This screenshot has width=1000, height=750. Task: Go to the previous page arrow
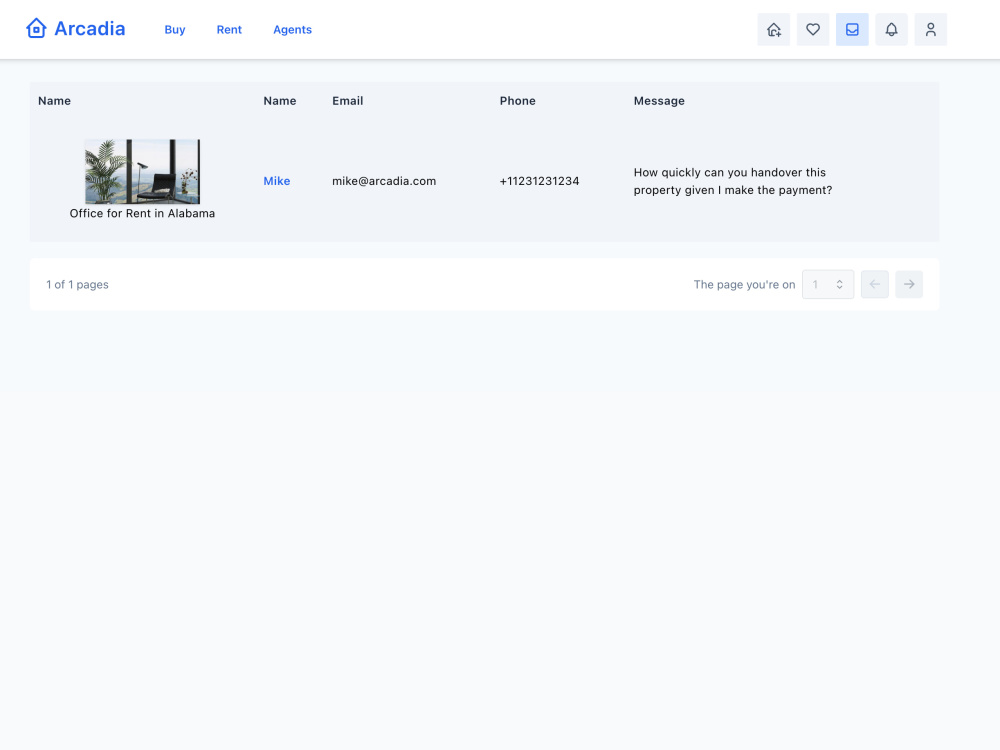point(874,284)
